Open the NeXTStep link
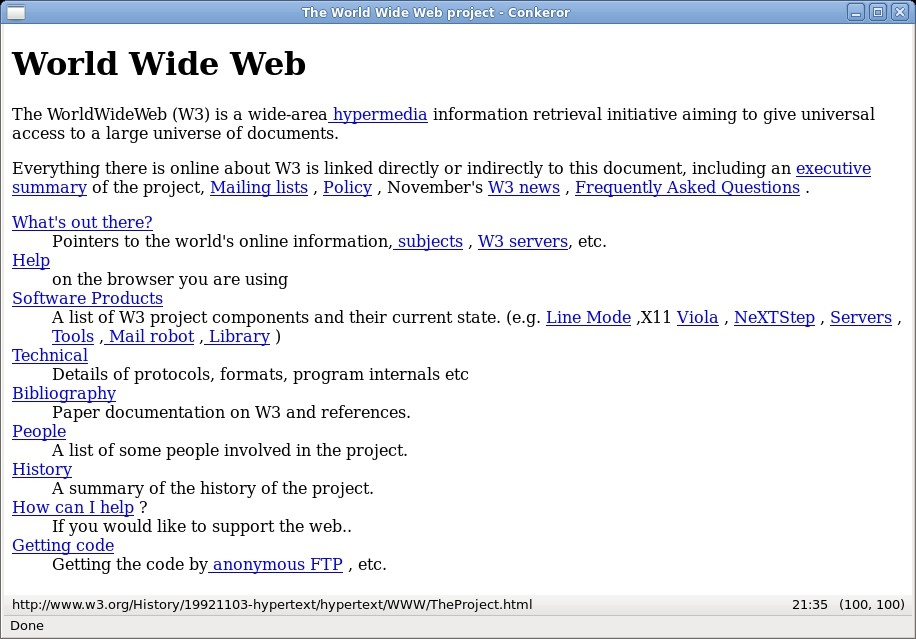Image resolution: width=916 pixels, height=639 pixels. click(x=774, y=318)
